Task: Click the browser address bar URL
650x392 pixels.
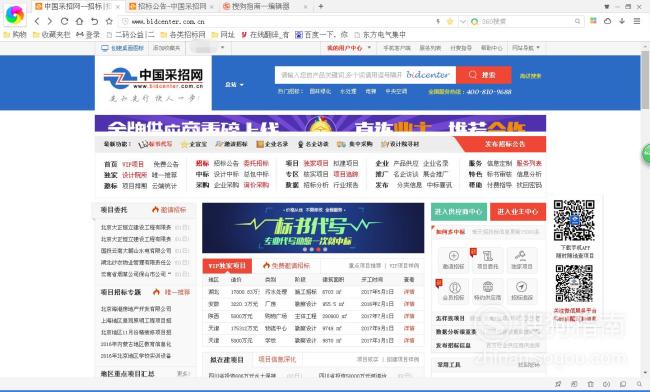Action: tap(168, 22)
